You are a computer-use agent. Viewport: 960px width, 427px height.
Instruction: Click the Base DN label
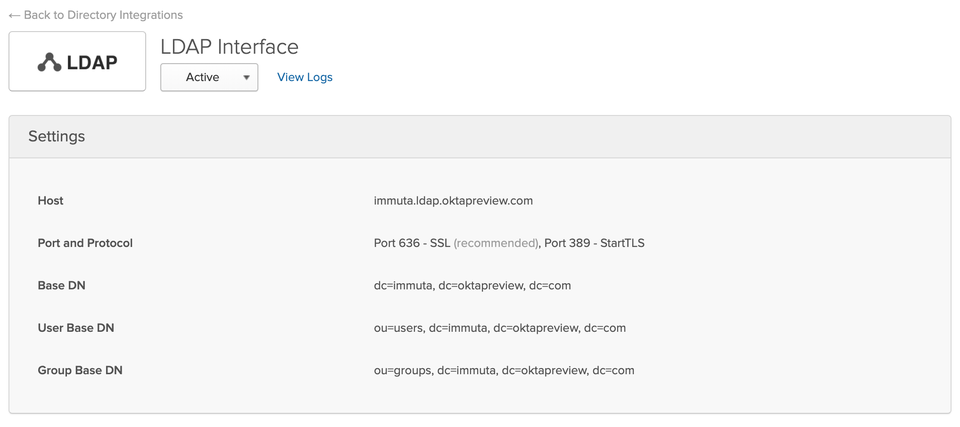[61, 285]
